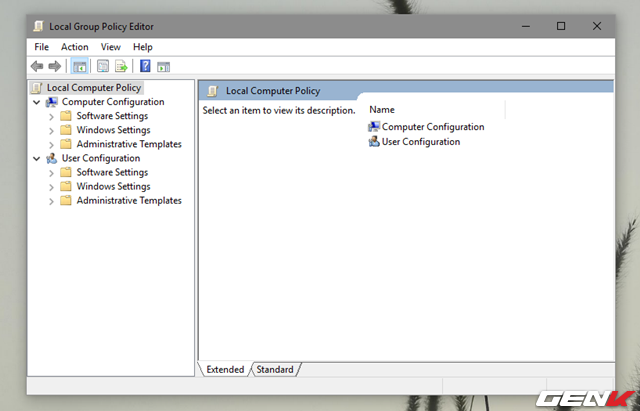Toggle the Show/Hide Console Tree icon
The image size is (640, 411).
79,66
